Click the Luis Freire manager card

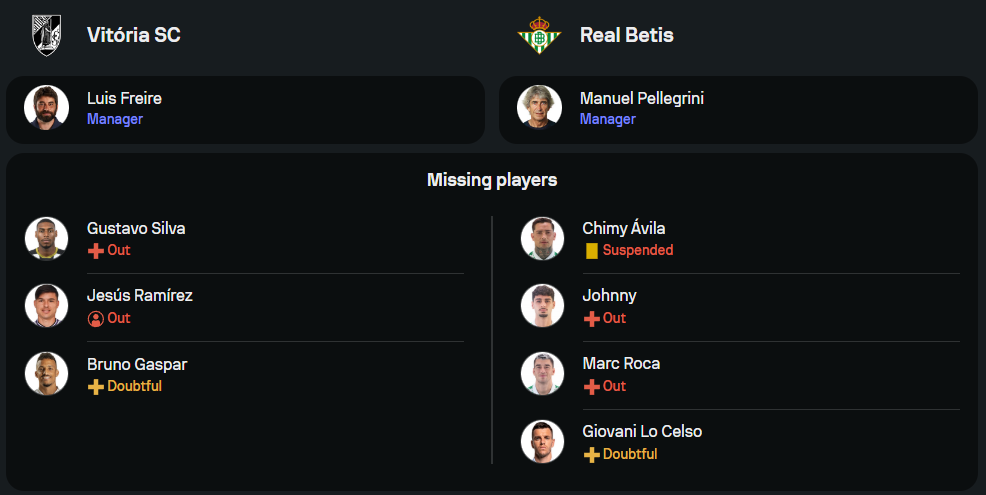[300, 109]
